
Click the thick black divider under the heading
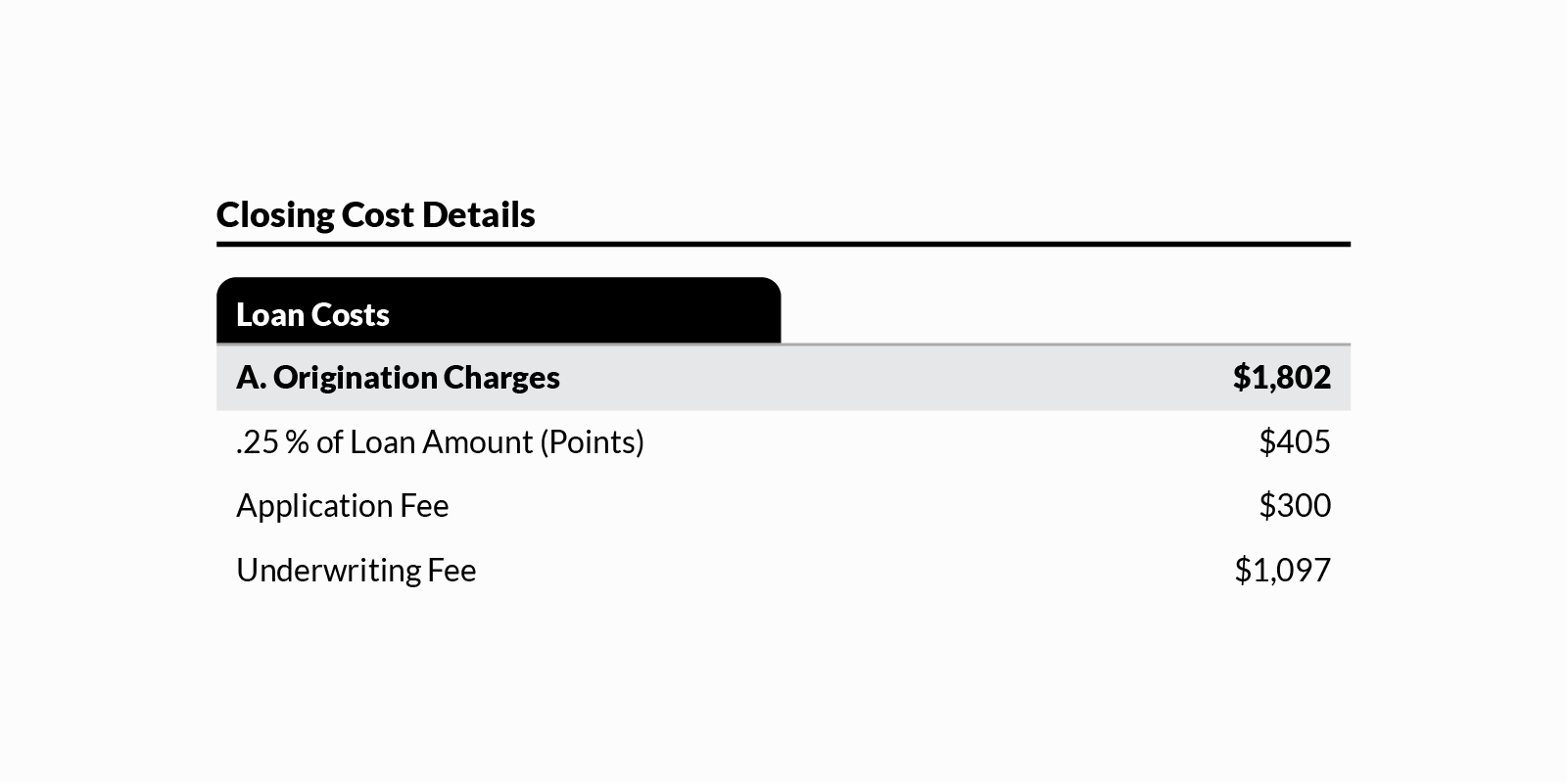(783, 244)
